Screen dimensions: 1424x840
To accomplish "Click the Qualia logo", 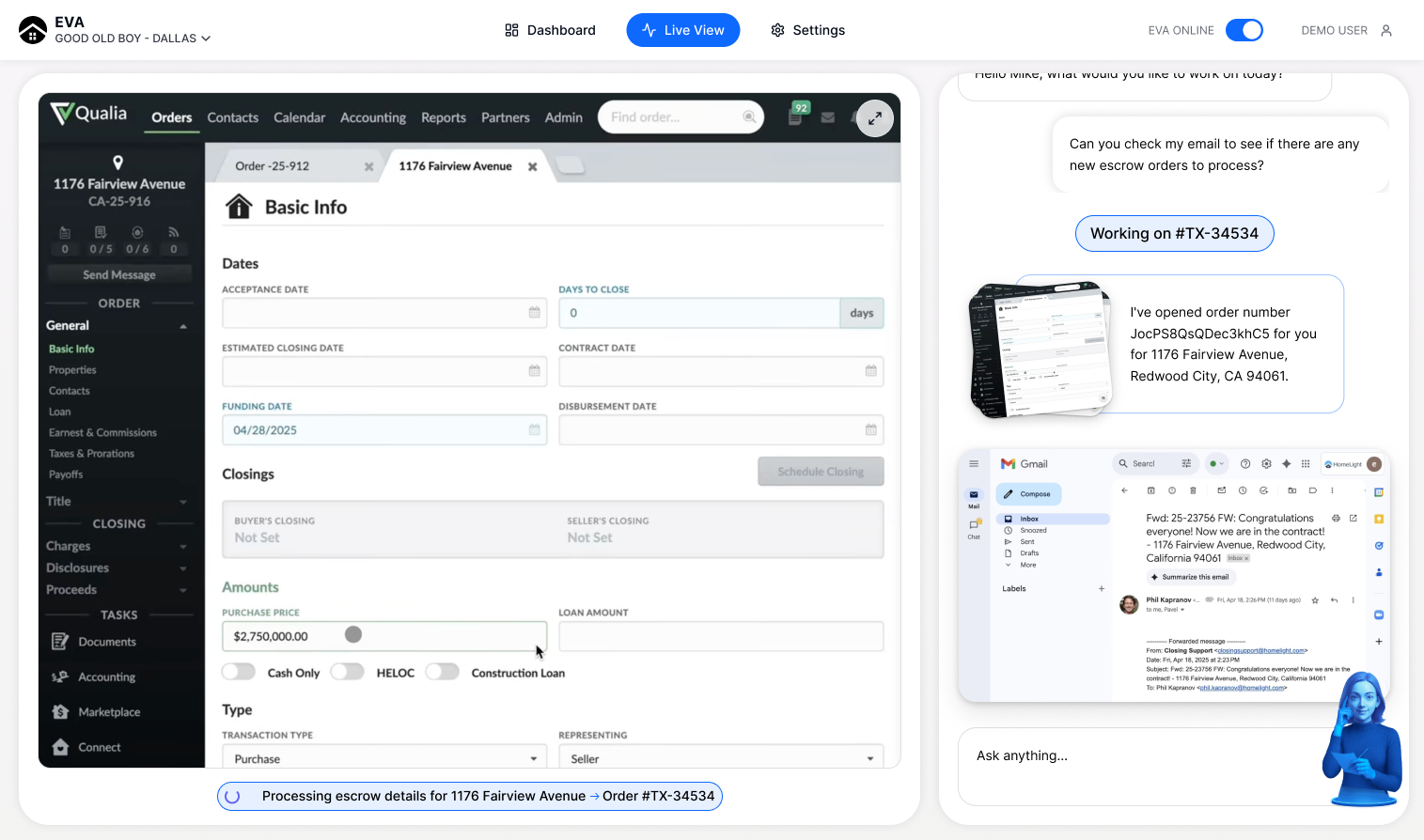I will coord(88,114).
